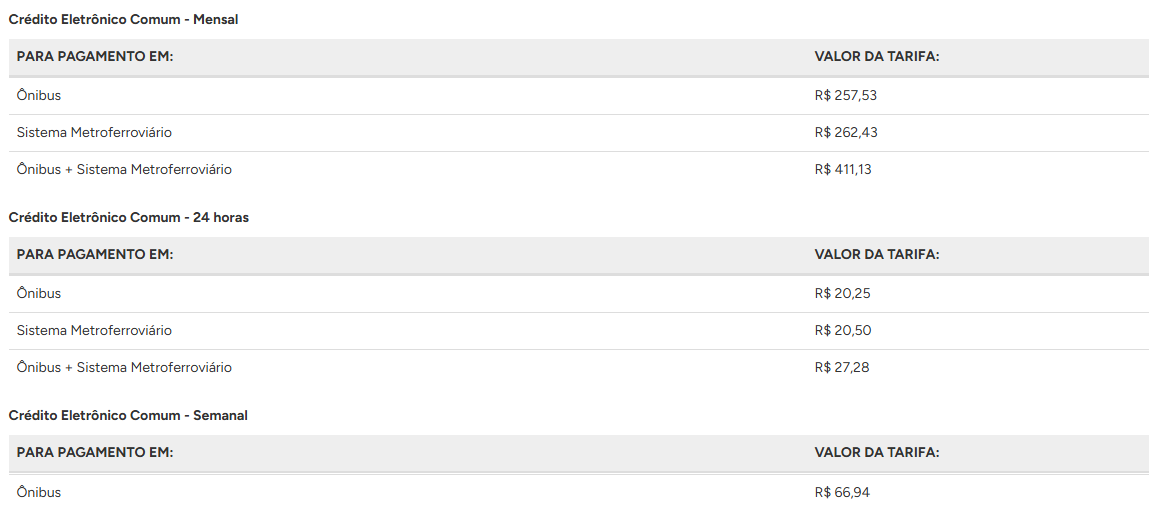Click 'PARA PAGAMENTO EM:' header in Mensal table
Image resolution: width=1170 pixels, height=517 pixels.
95,56
